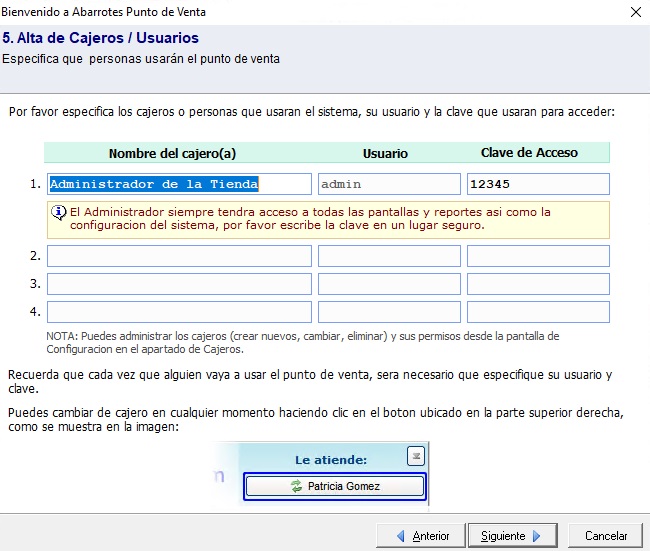This screenshot has width=650, height=551.
Task: Click the blue info icon in the Administrador note
Action: pos(59,212)
